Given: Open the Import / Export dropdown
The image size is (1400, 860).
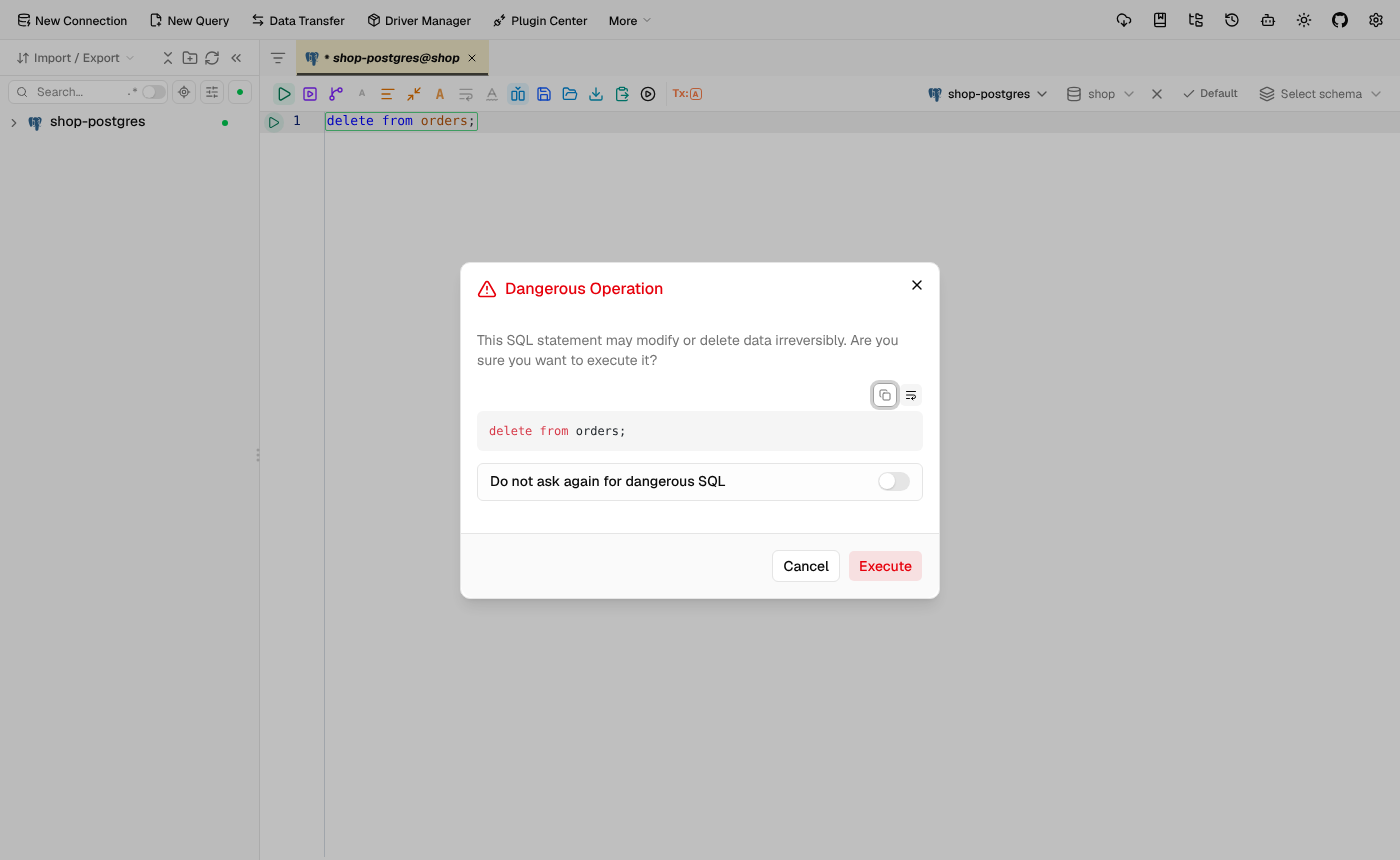Looking at the screenshot, I should (x=76, y=58).
